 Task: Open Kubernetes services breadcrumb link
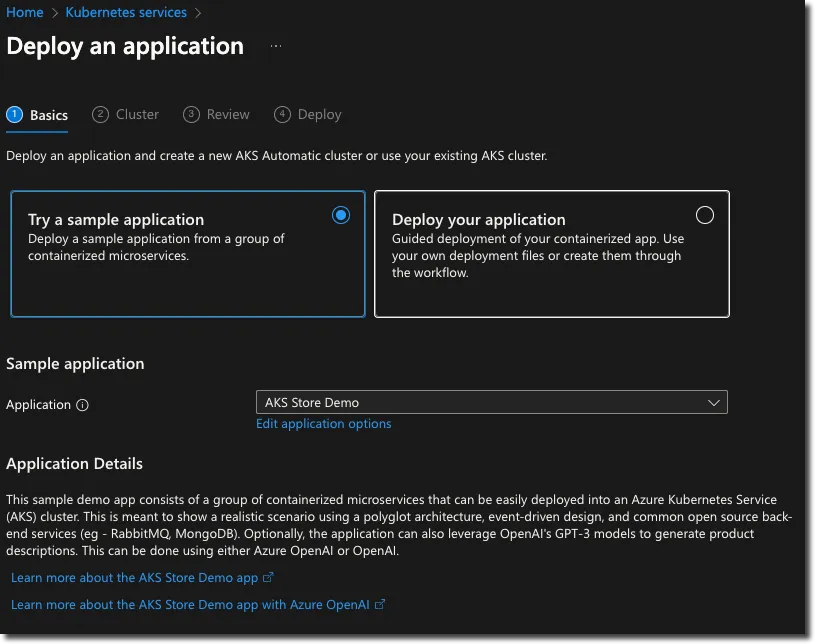pyautogui.click(x=126, y=12)
